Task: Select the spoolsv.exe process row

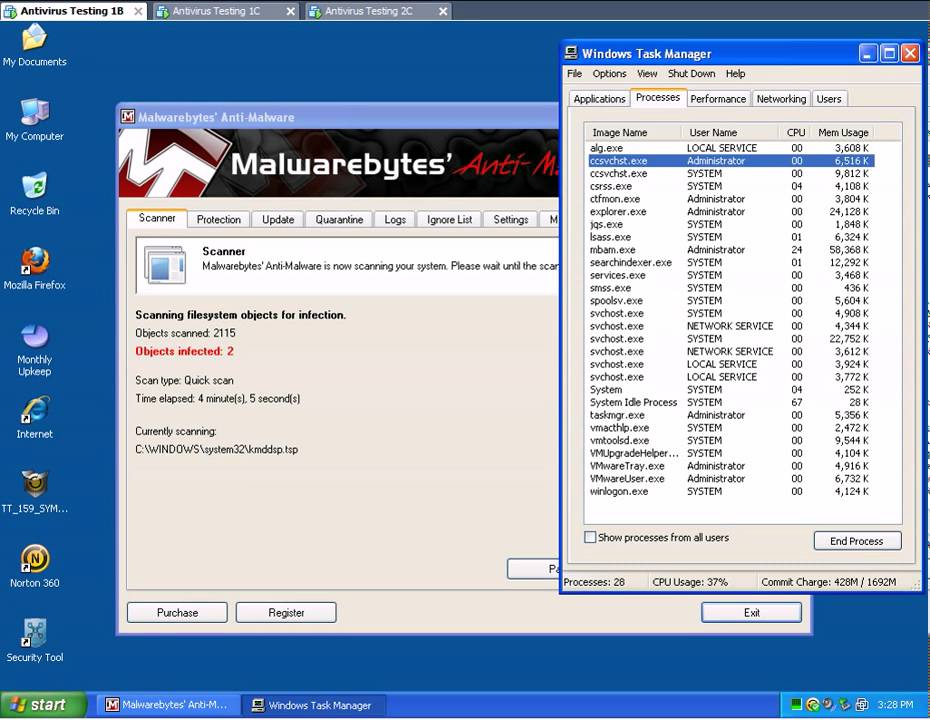Action: click(731, 301)
